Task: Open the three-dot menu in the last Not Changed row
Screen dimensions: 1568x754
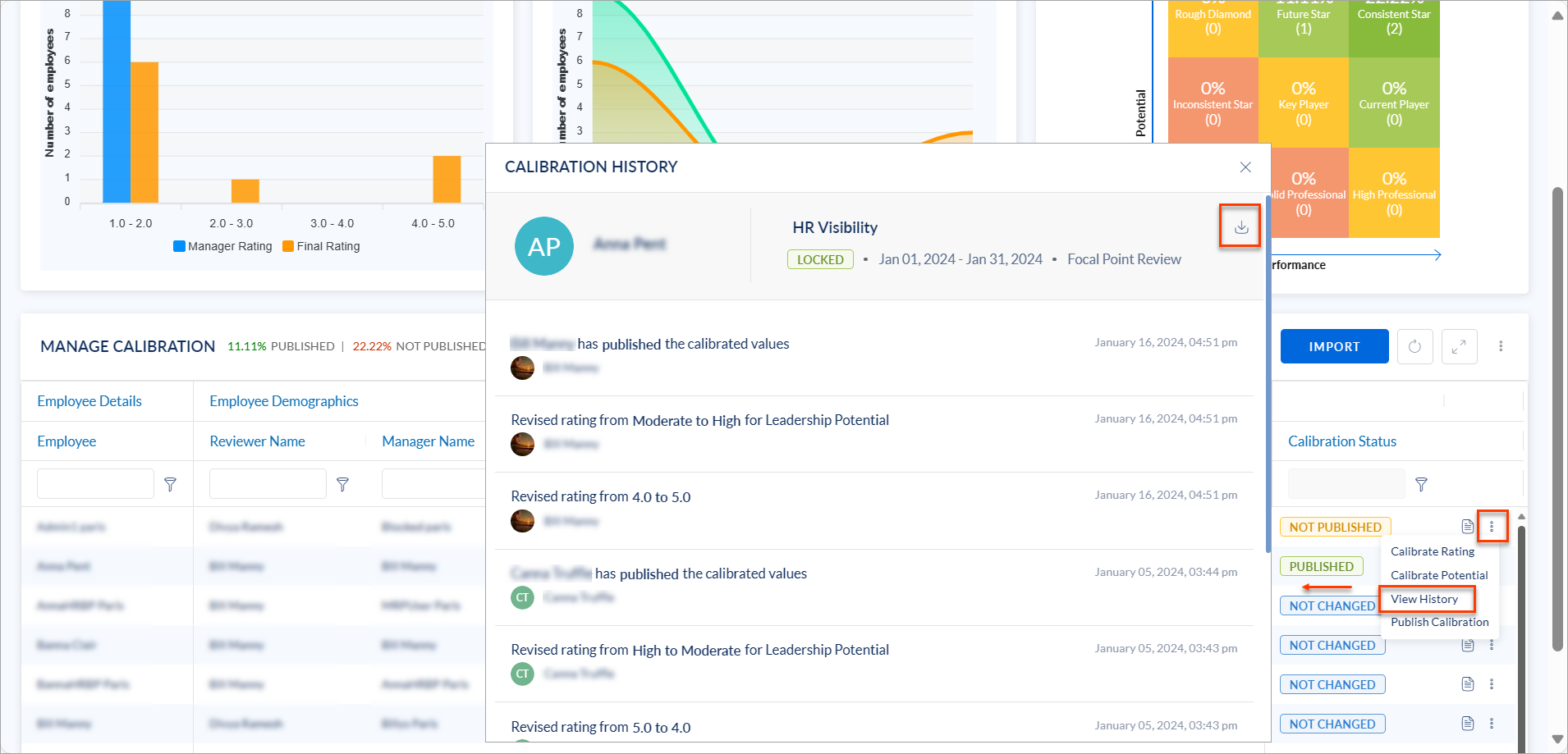Action: pyautogui.click(x=1492, y=724)
